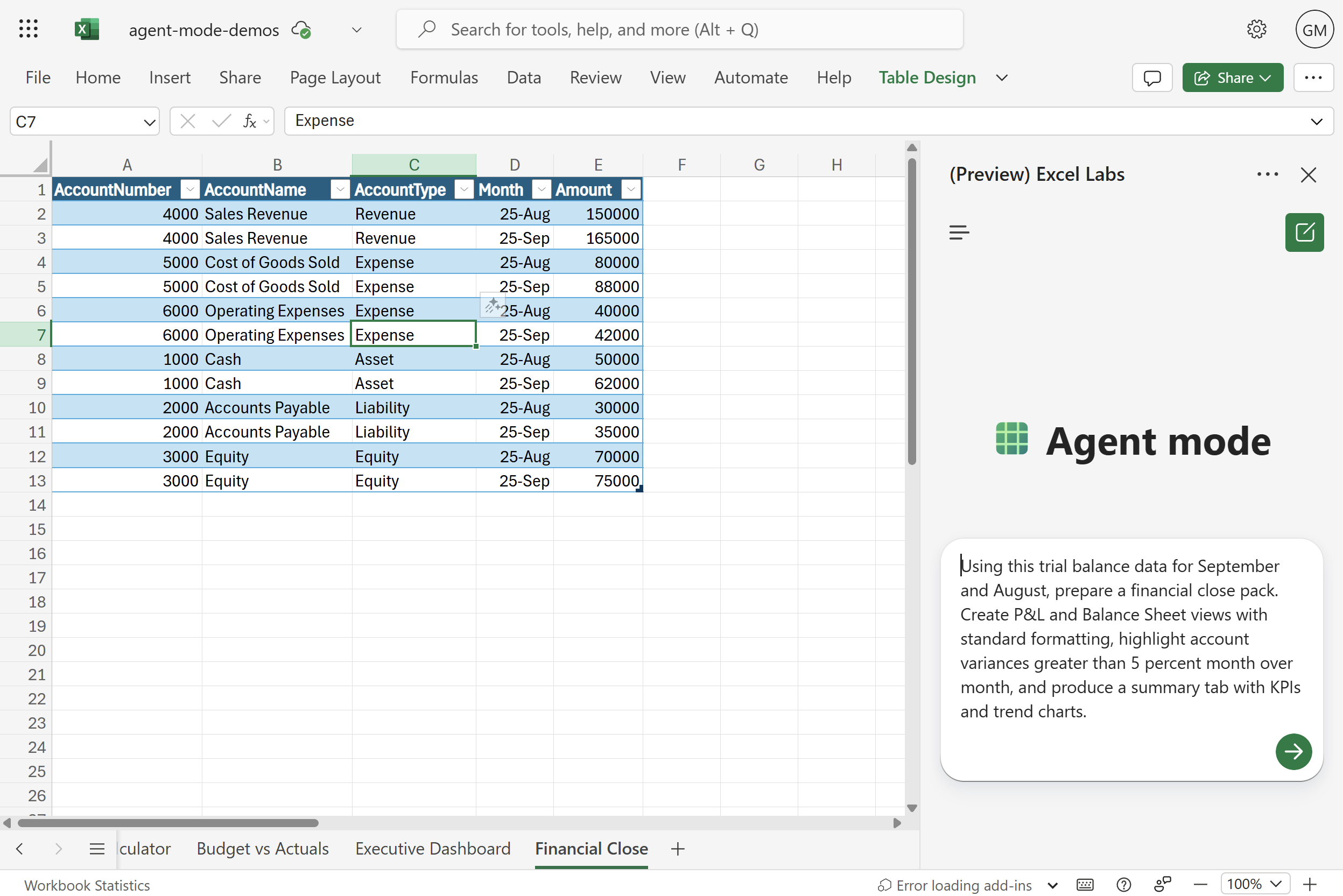Open the Excel Labs conversation list menu
This screenshot has height=896, width=1343.
[959, 232]
